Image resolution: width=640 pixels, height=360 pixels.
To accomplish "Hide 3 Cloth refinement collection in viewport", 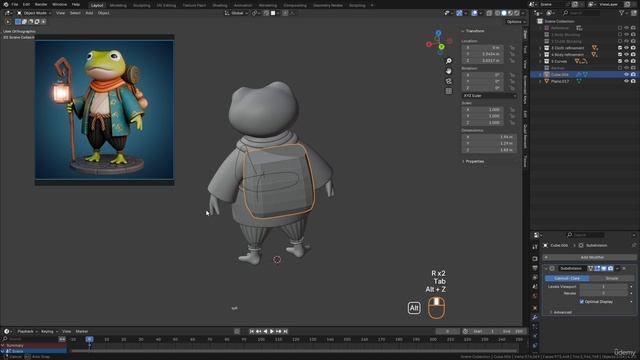I will (x=627, y=48).
